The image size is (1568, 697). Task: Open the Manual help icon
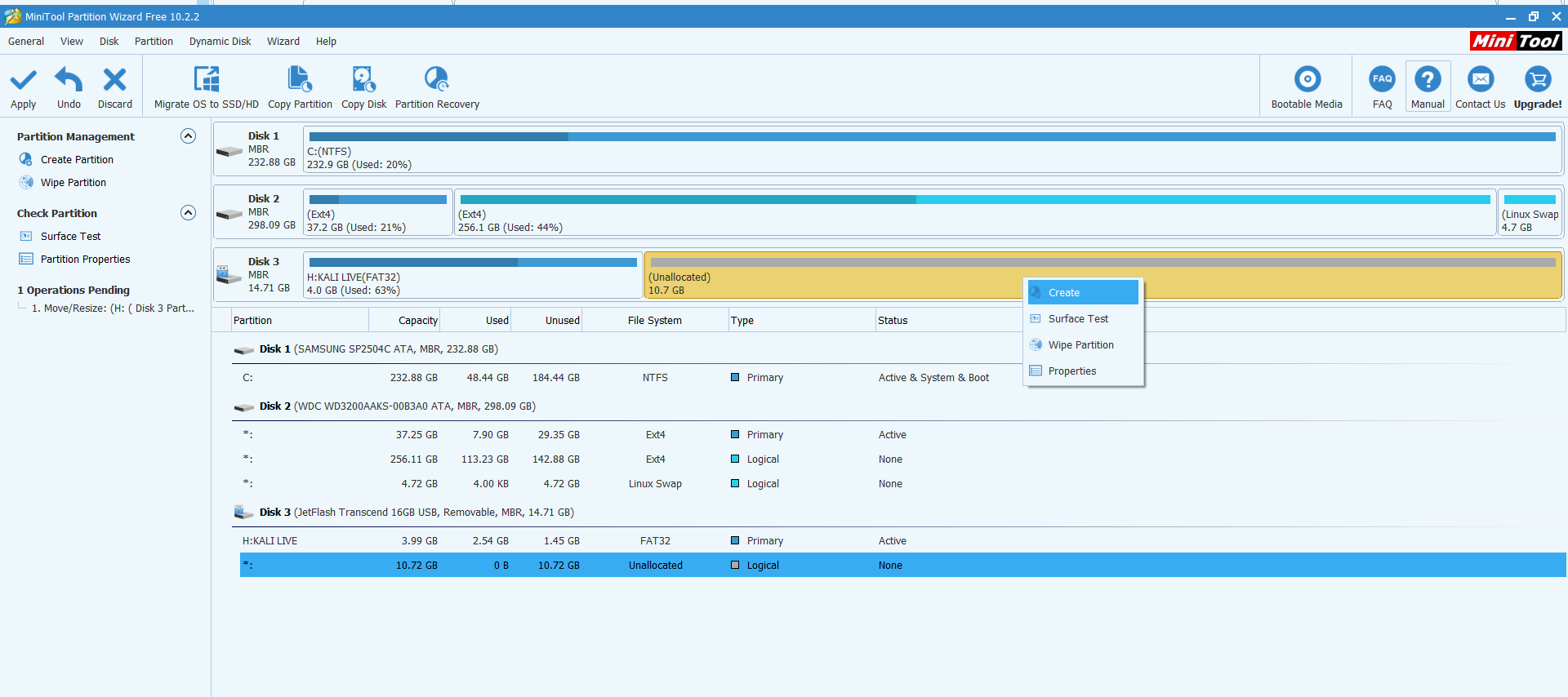coord(1427,80)
